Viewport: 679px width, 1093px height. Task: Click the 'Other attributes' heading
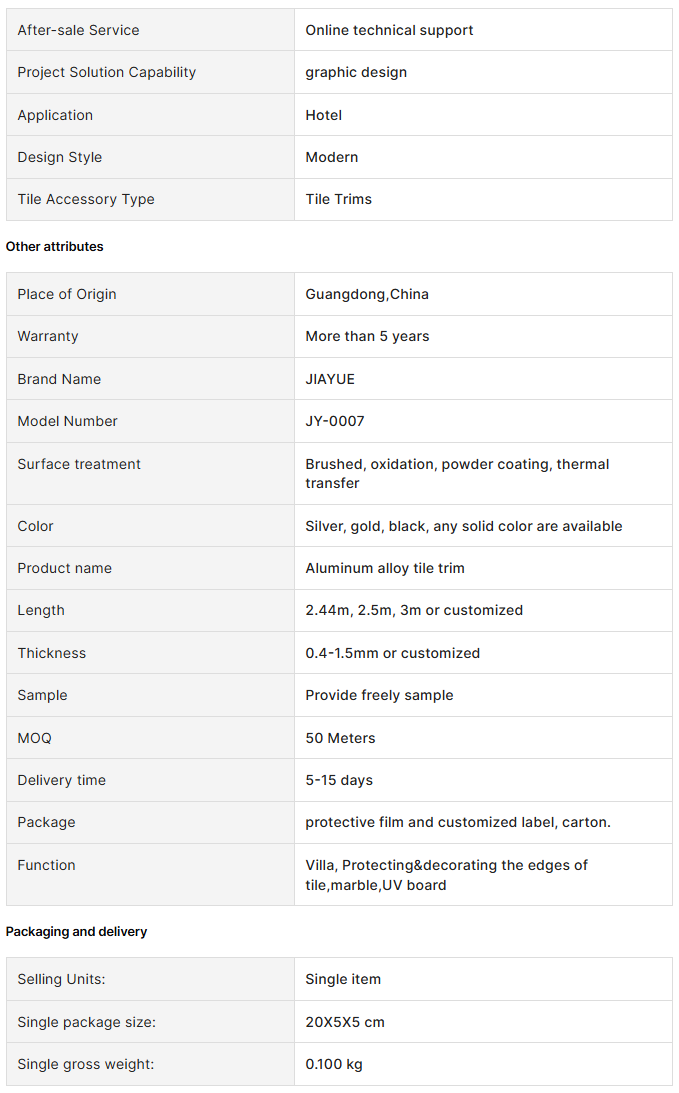pos(54,247)
